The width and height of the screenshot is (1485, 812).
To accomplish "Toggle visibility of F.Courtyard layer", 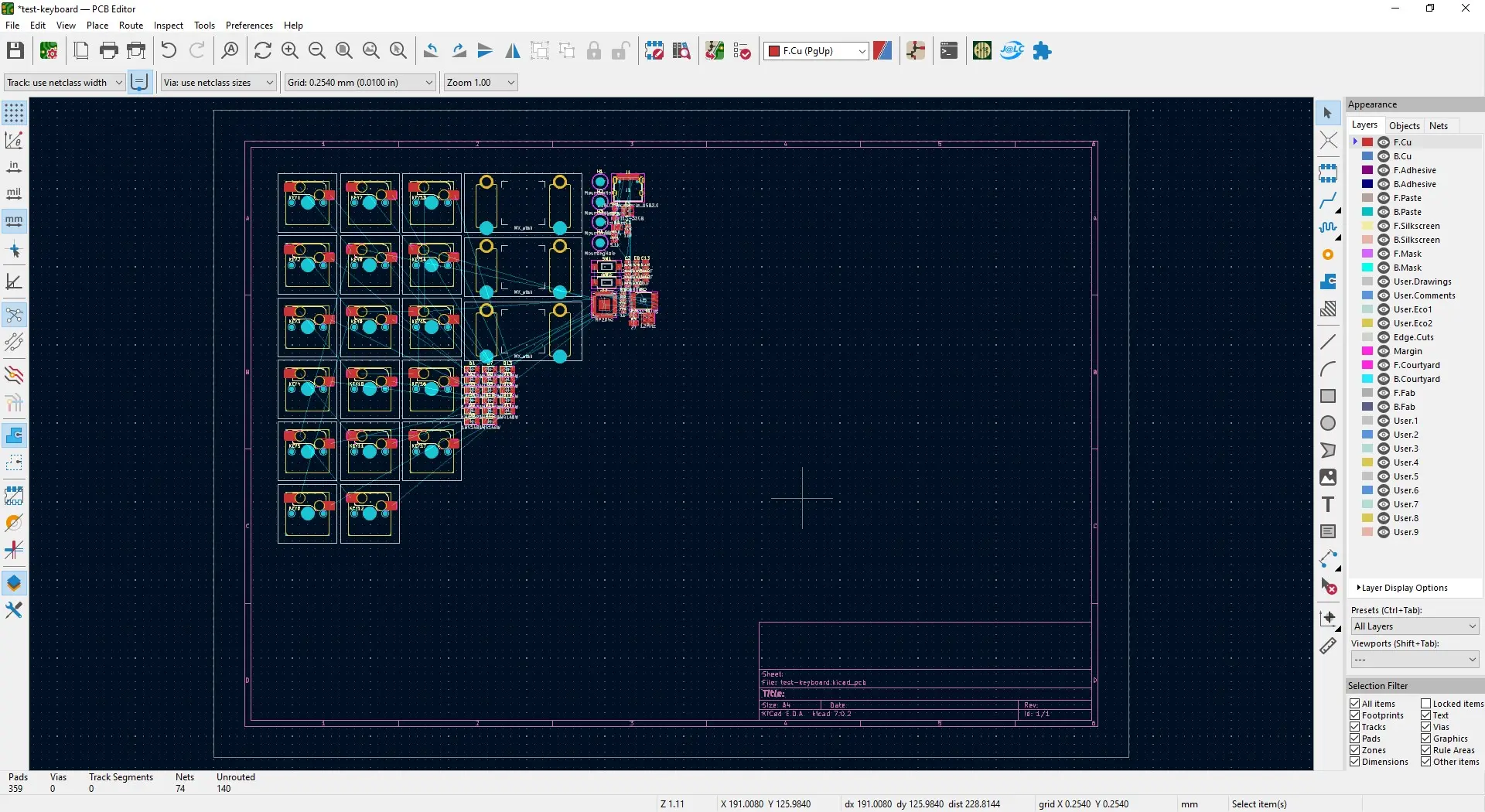I will 1384,365.
